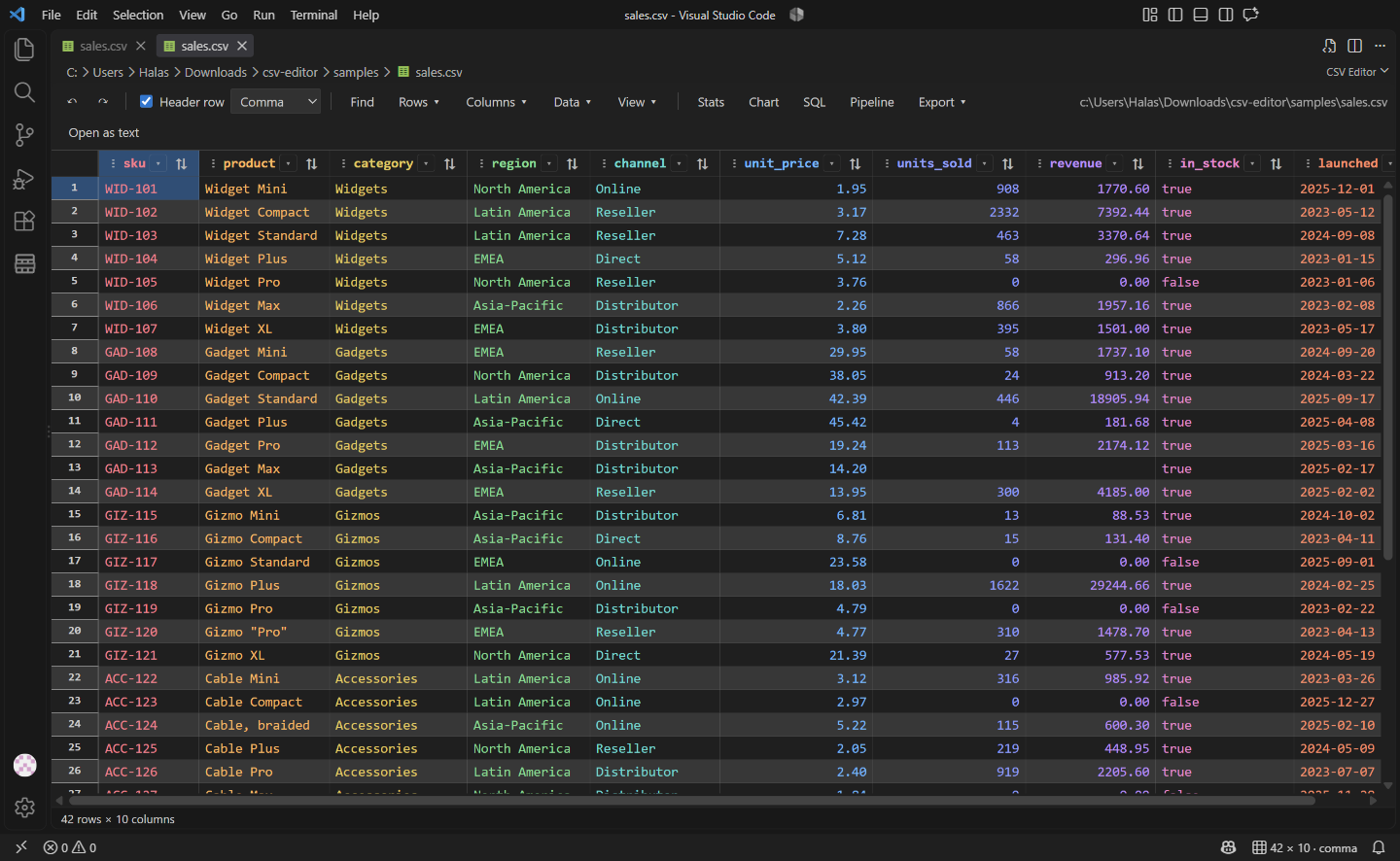Open the editor More Actions ellipsis
1400x861 pixels.
click(1380, 46)
